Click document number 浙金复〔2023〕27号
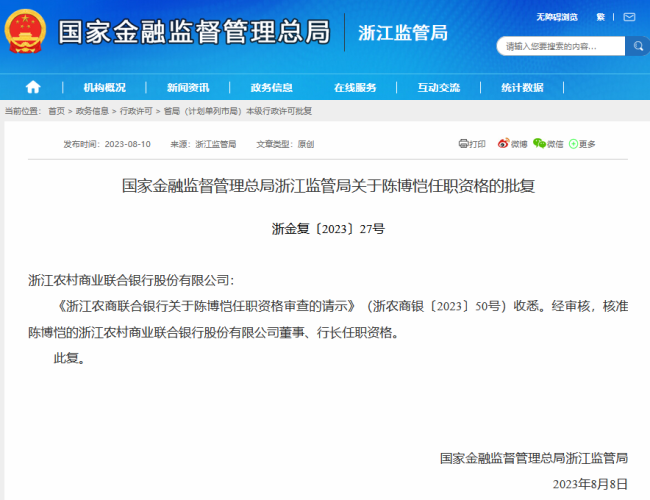 coord(328,229)
